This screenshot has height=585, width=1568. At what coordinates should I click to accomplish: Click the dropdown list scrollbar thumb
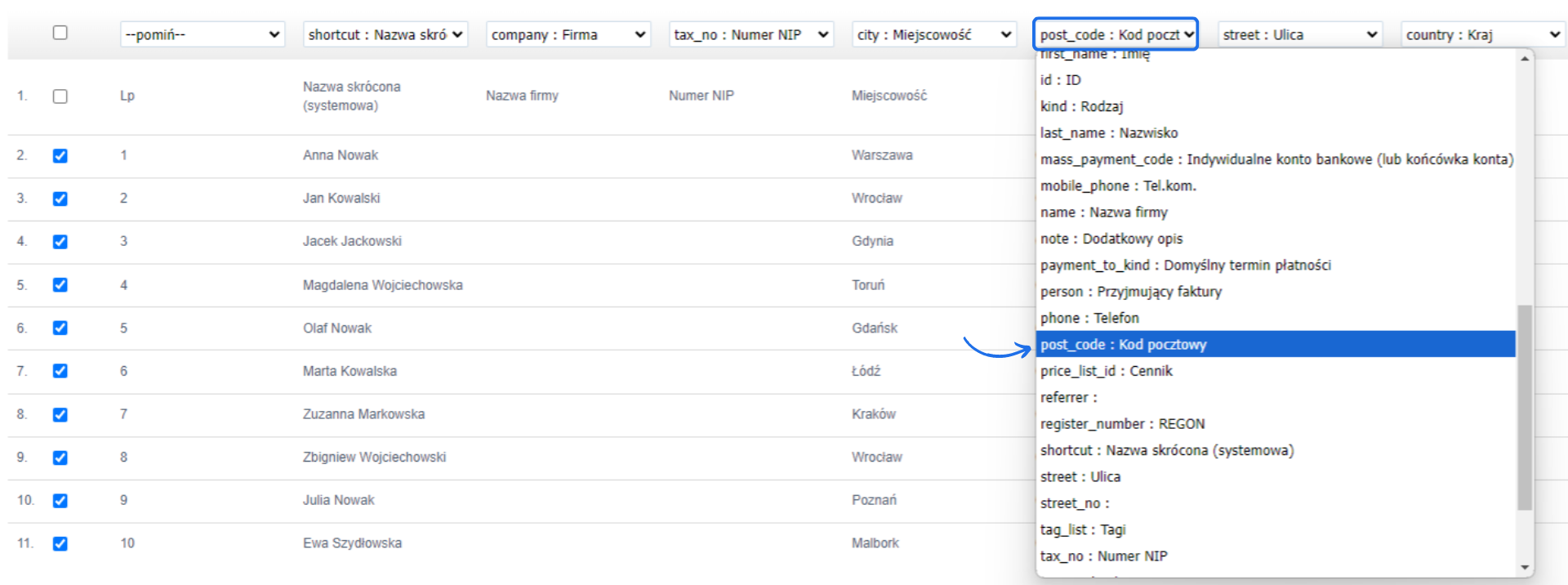[1524, 407]
